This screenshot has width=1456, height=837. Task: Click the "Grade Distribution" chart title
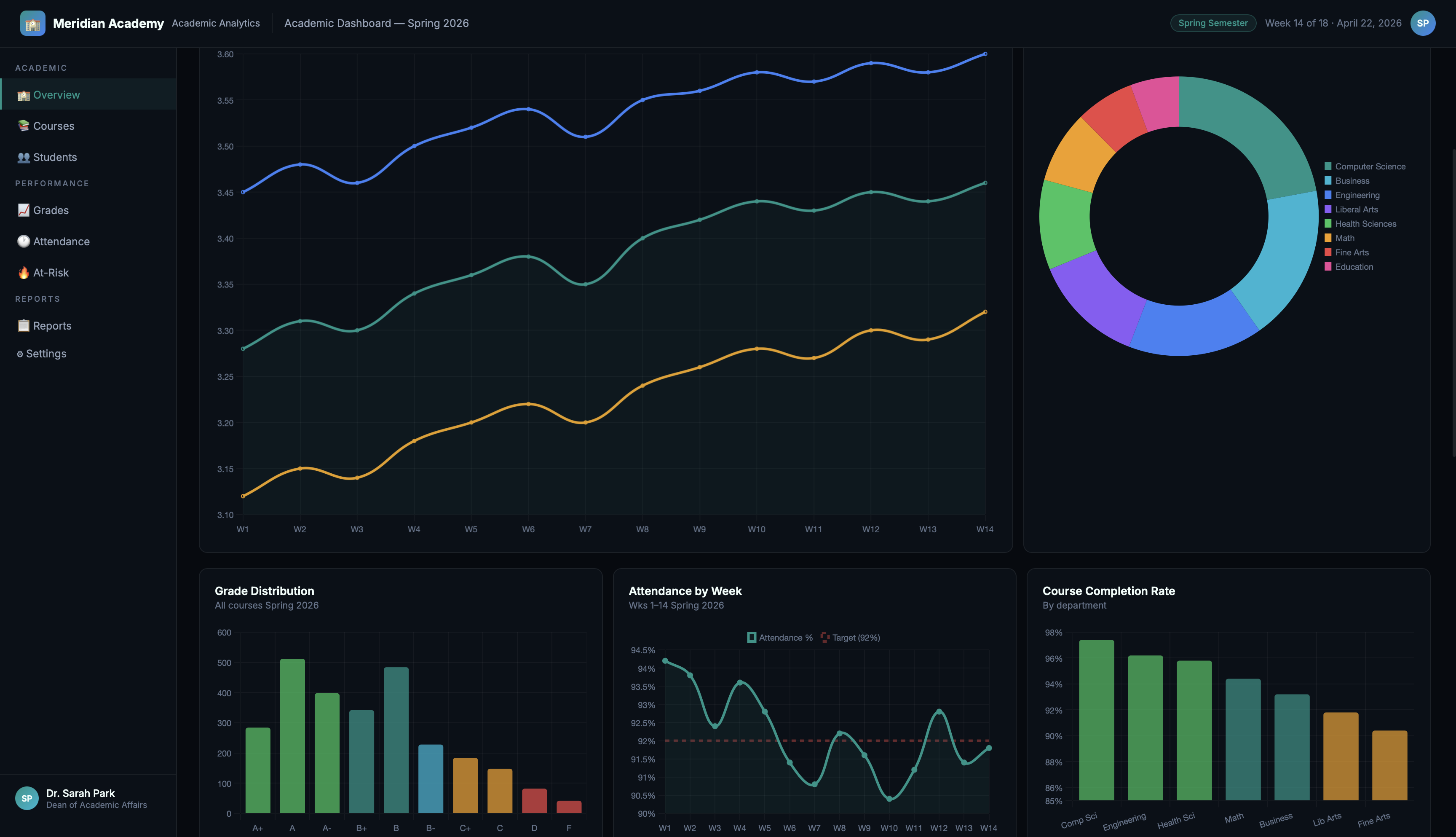[264, 591]
